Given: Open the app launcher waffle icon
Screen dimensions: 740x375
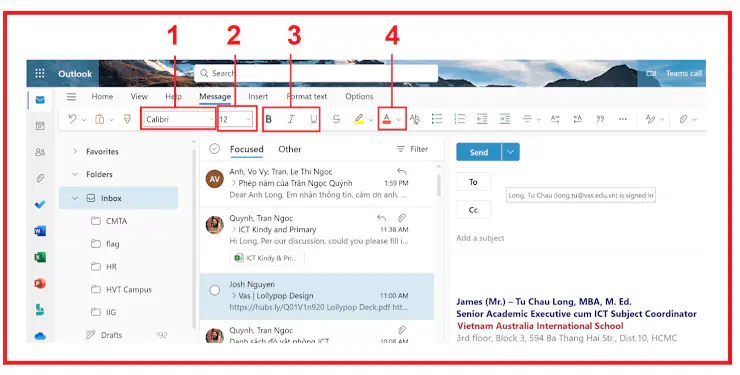Looking at the screenshot, I should pos(40,74).
